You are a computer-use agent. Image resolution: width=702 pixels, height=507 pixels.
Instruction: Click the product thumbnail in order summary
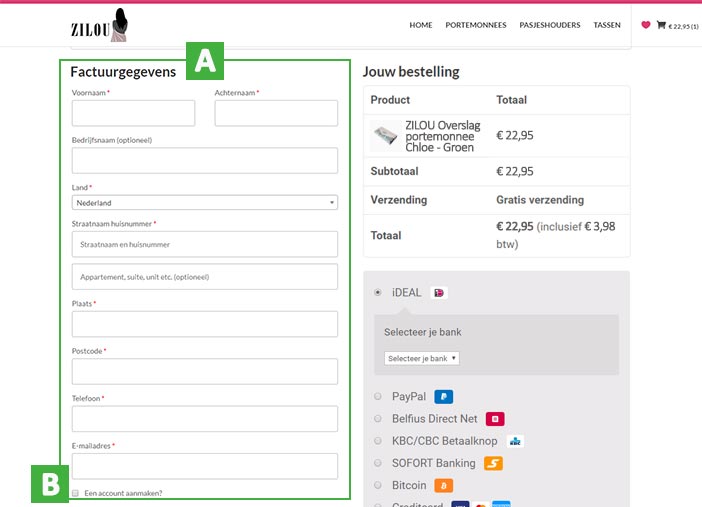[x=385, y=136]
